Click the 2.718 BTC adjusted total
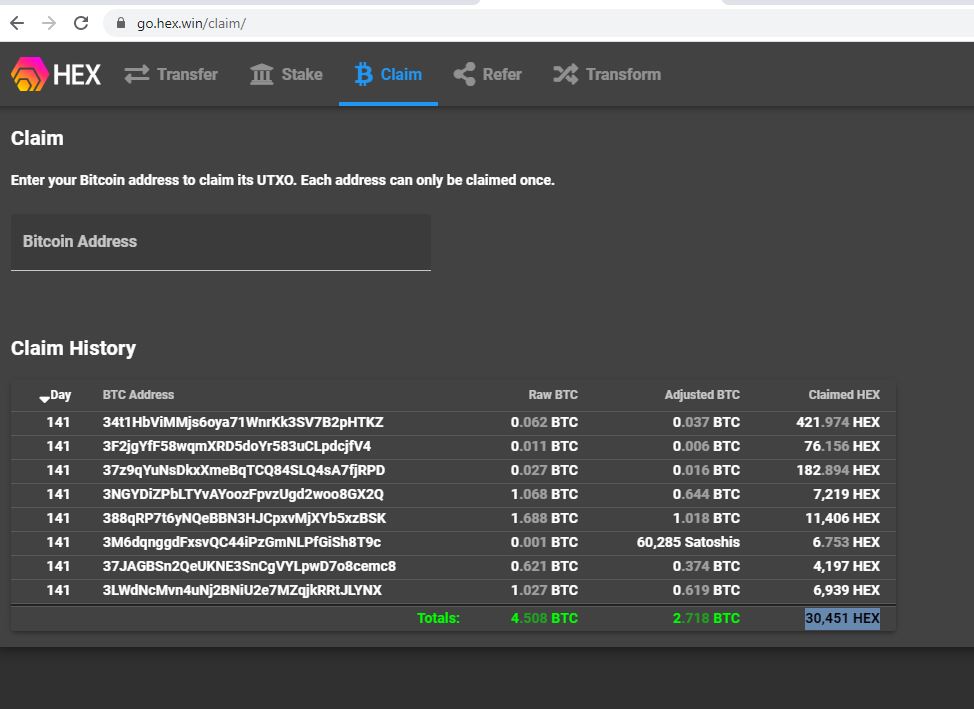 (x=706, y=618)
